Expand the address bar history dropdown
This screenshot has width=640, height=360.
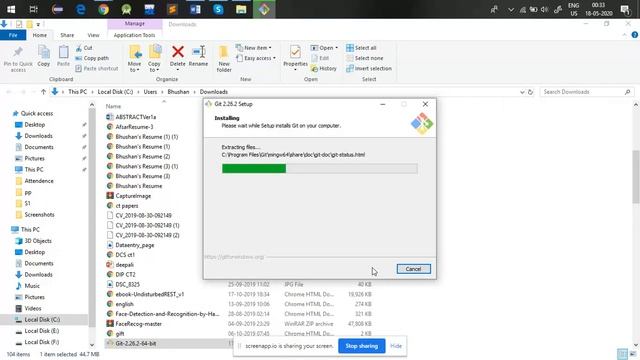[x=522, y=92]
